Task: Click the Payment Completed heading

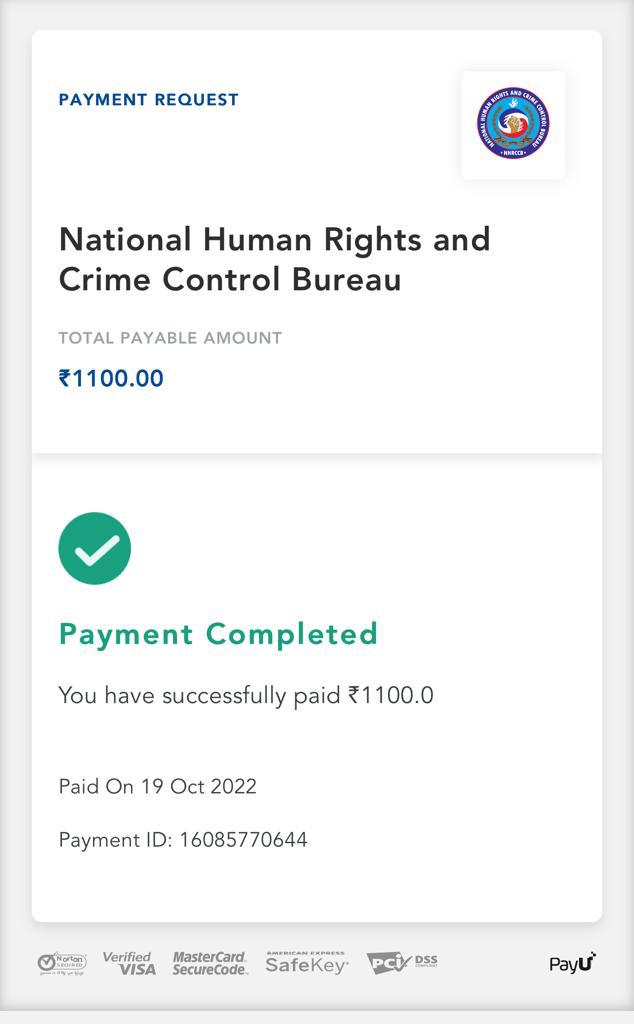Action: 218,634
